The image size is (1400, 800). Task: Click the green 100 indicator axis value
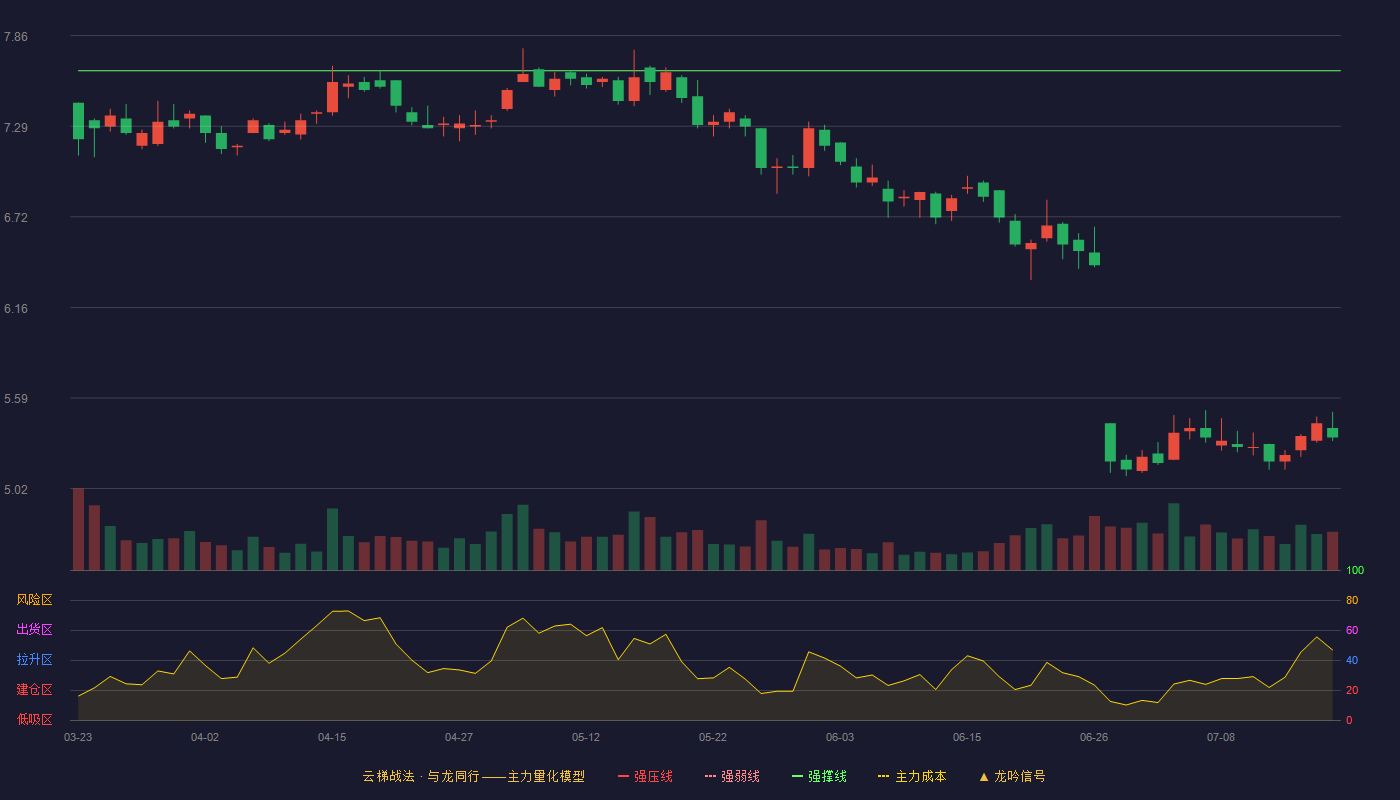click(x=1355, y=571)
